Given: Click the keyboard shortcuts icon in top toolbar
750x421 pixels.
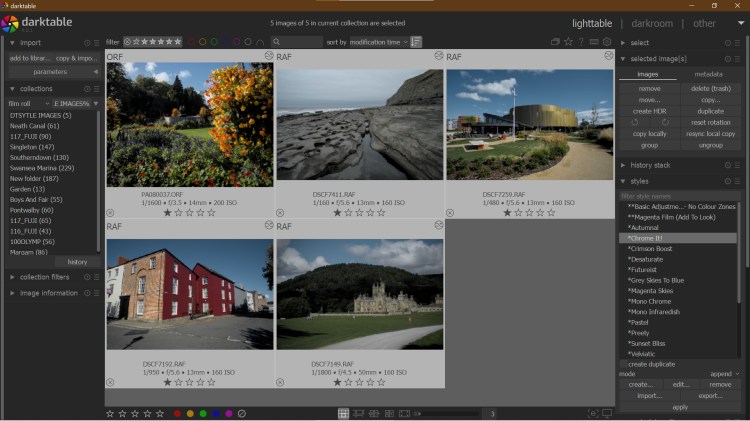Looking at the screenshot, I should pyautogui.click(x=594, y=42).
